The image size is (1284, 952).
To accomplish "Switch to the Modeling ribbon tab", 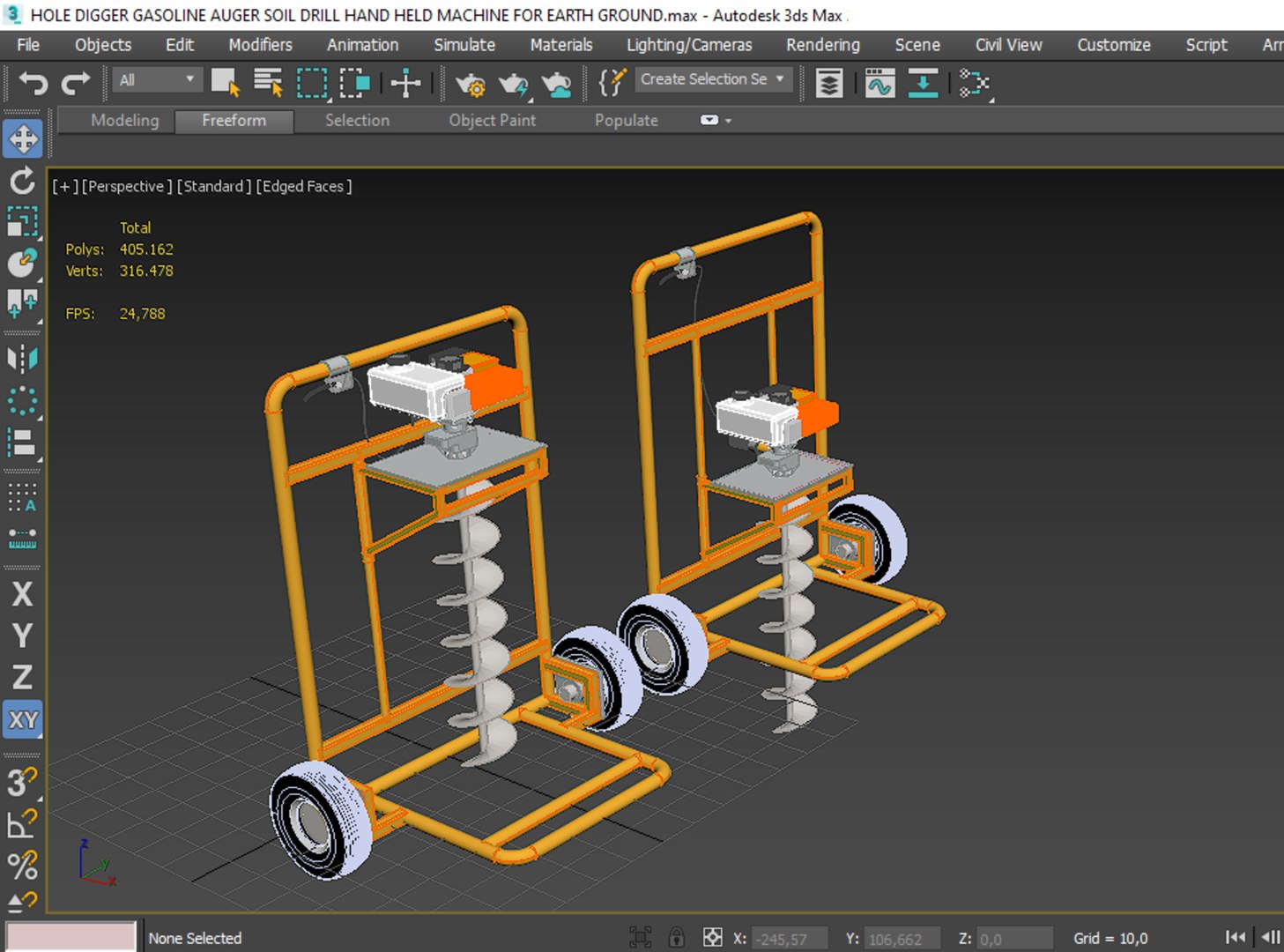I will [x=125, y=121].
